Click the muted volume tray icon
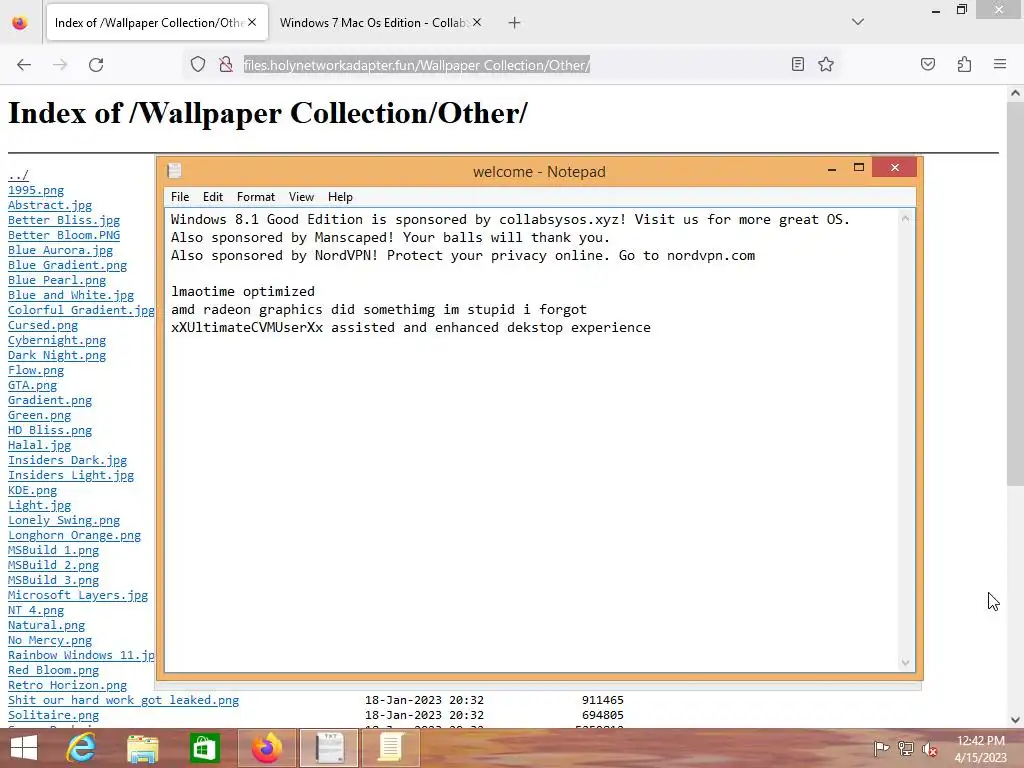Screen dimensions: 1024x768 pyautogui.click(x=929, y=749)
